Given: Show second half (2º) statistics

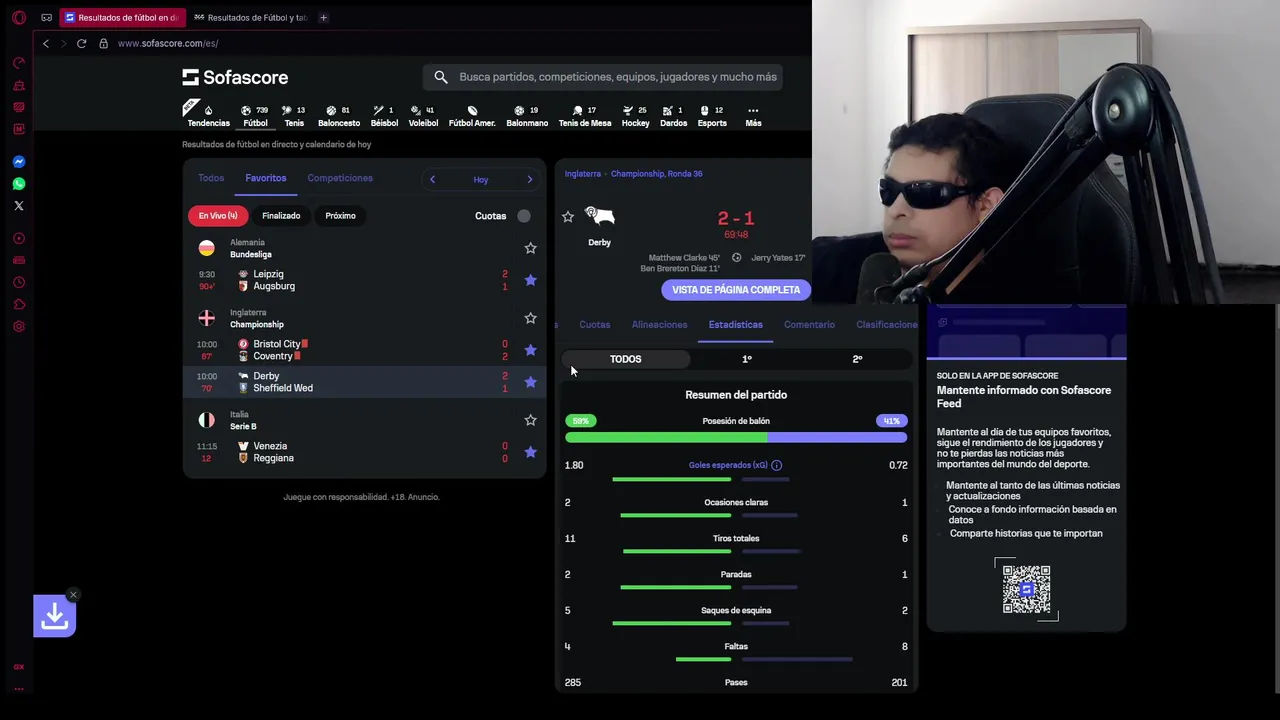Looking at the screenshot, I should point(857,359).
